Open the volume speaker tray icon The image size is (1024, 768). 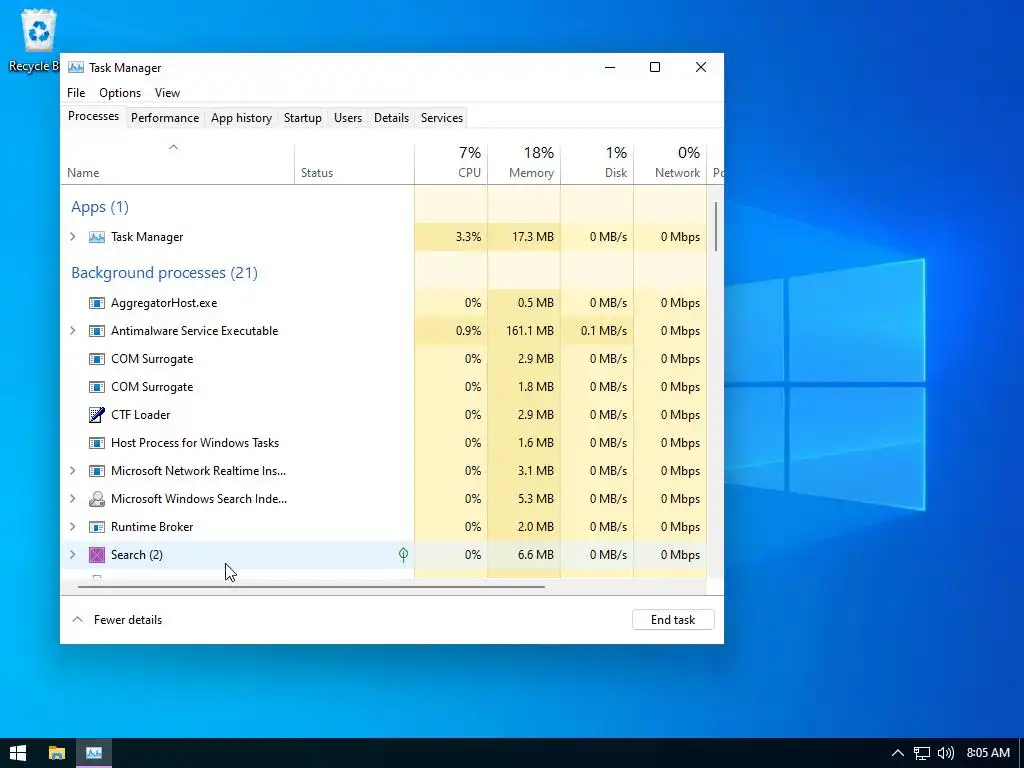pyautogui.click(x=946, y=753)
